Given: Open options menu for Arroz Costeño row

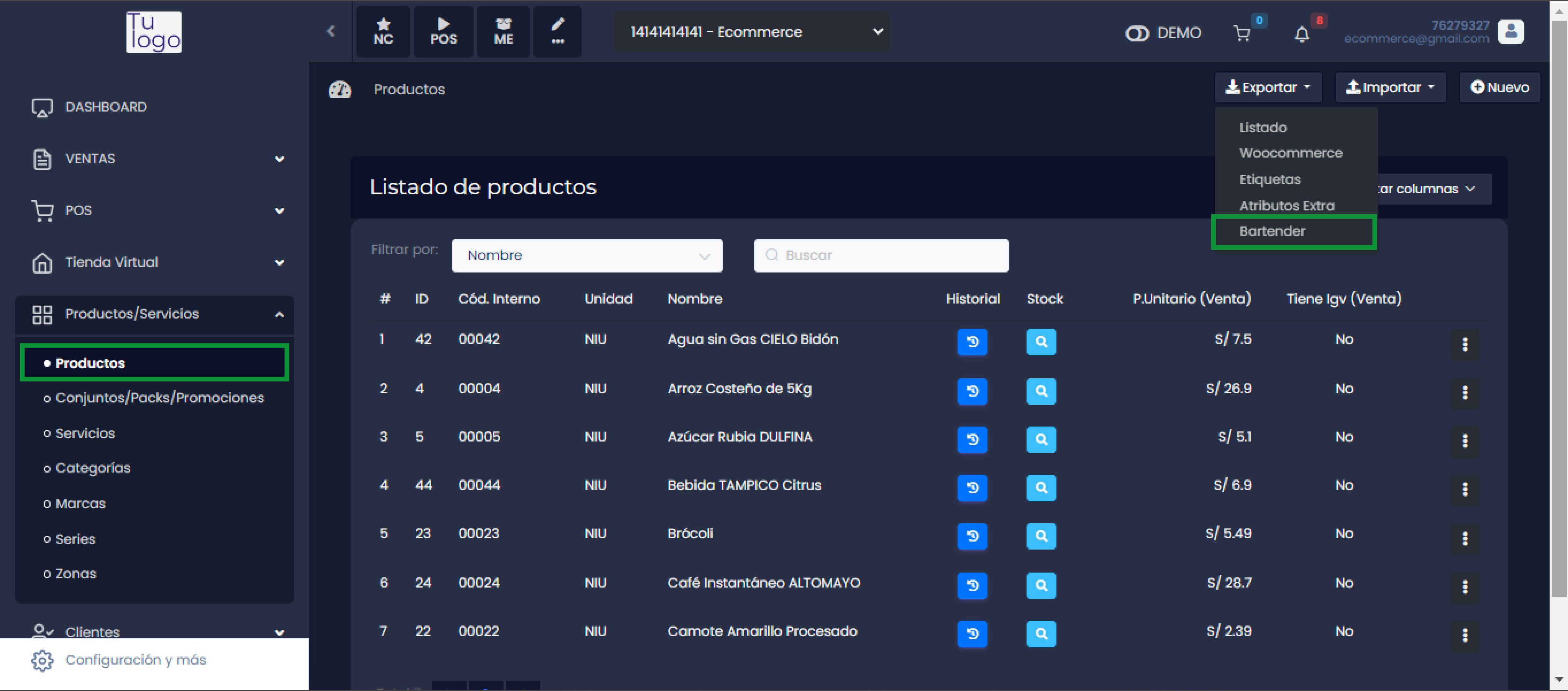Looking at the screenshot, I should point(1465,393).
